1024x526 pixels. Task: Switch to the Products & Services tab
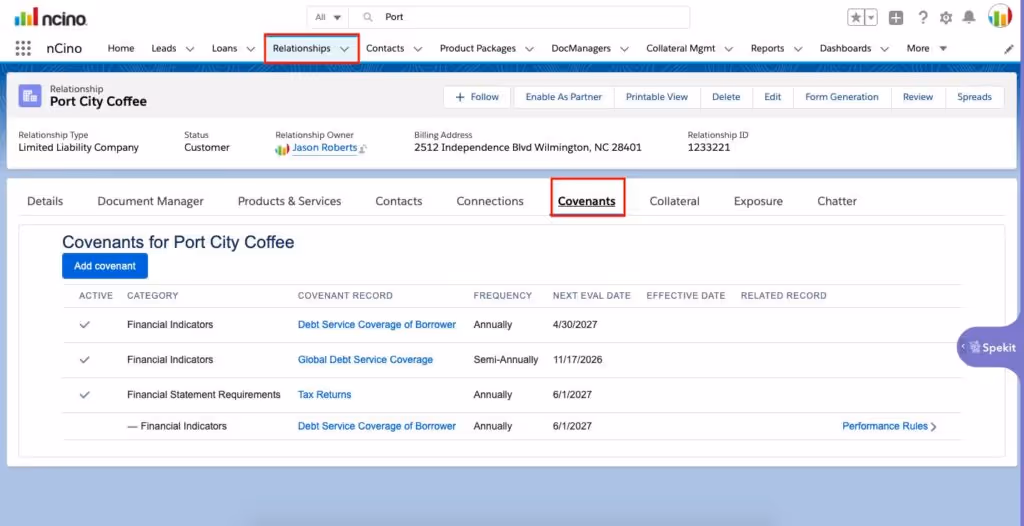(x=289, y=201)
